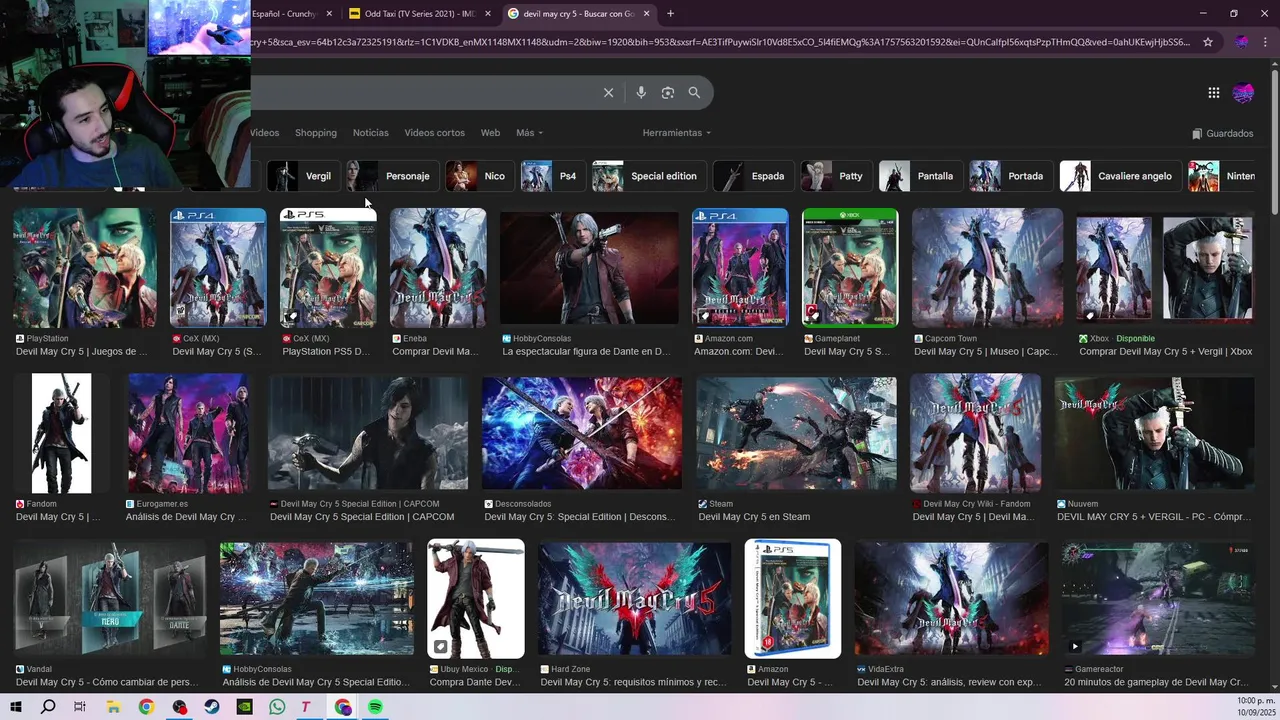This screenshot has height=720, width=1280.
Task: Filter images by Special edition chip
Action: 648,176
